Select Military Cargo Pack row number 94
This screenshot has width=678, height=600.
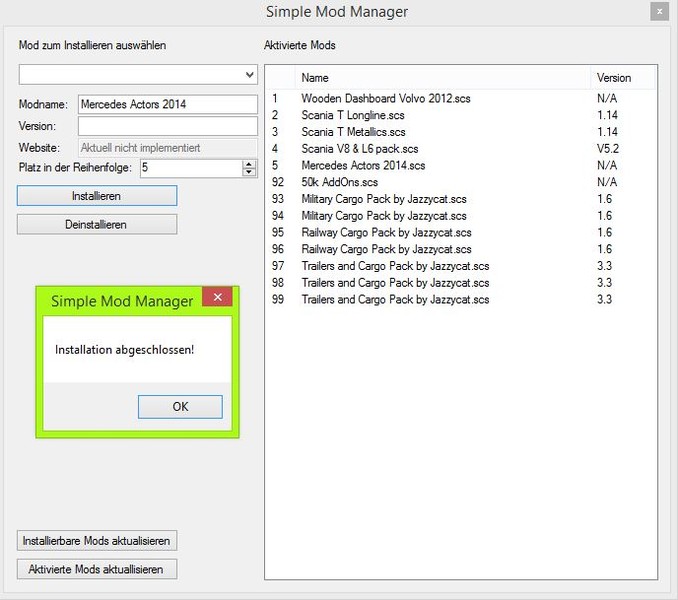coord(461,216)
